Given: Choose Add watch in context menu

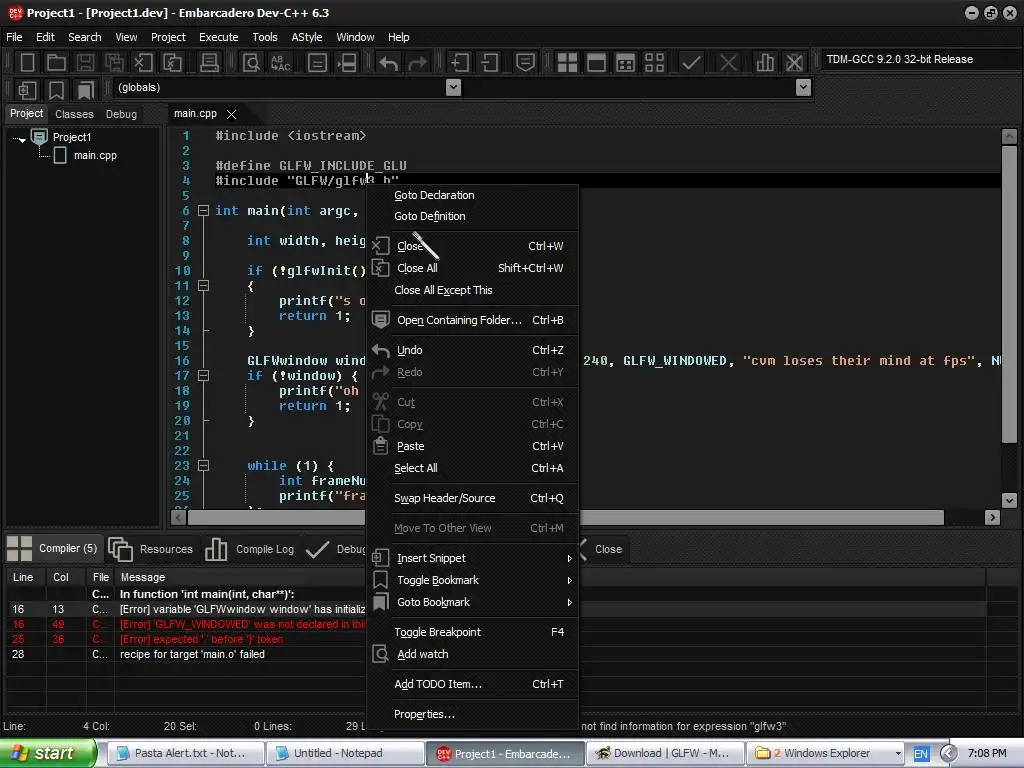Looking at the screenshot, I should [472, 654].
